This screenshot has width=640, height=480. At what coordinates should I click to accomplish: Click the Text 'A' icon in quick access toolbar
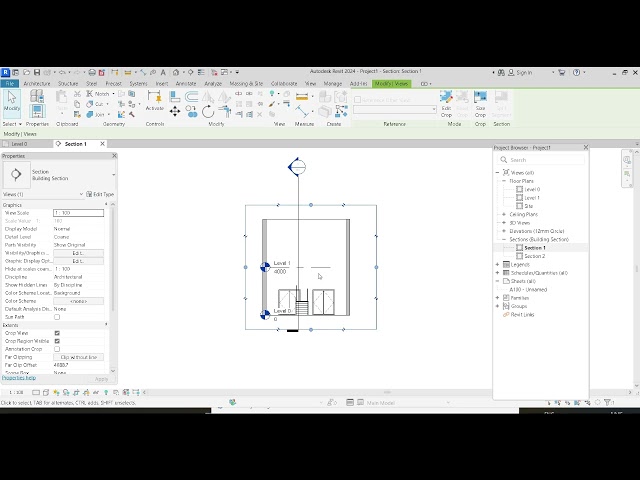(x=163, y=72)
